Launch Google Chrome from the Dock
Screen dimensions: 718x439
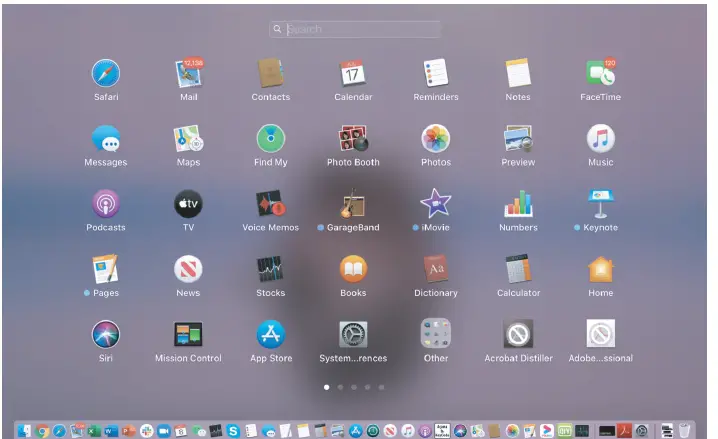tap(42, 431)
